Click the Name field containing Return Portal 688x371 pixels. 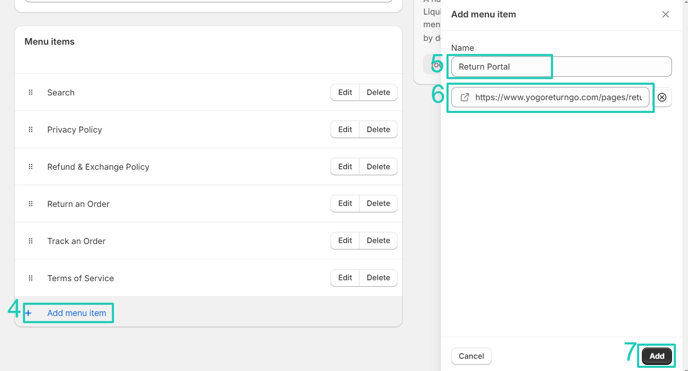tap(561, 67)
